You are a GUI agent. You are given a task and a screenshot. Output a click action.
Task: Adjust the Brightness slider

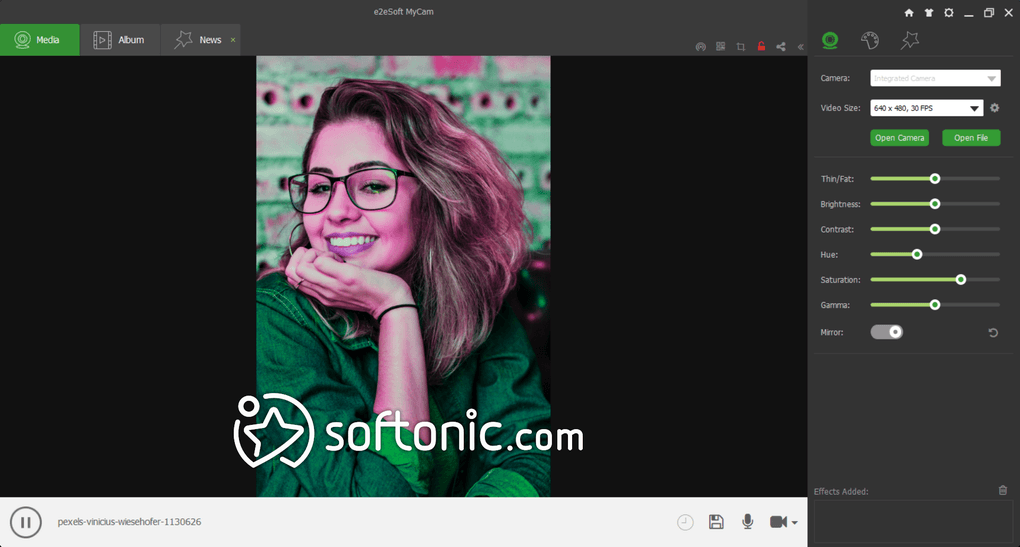[x=935, y=204]
